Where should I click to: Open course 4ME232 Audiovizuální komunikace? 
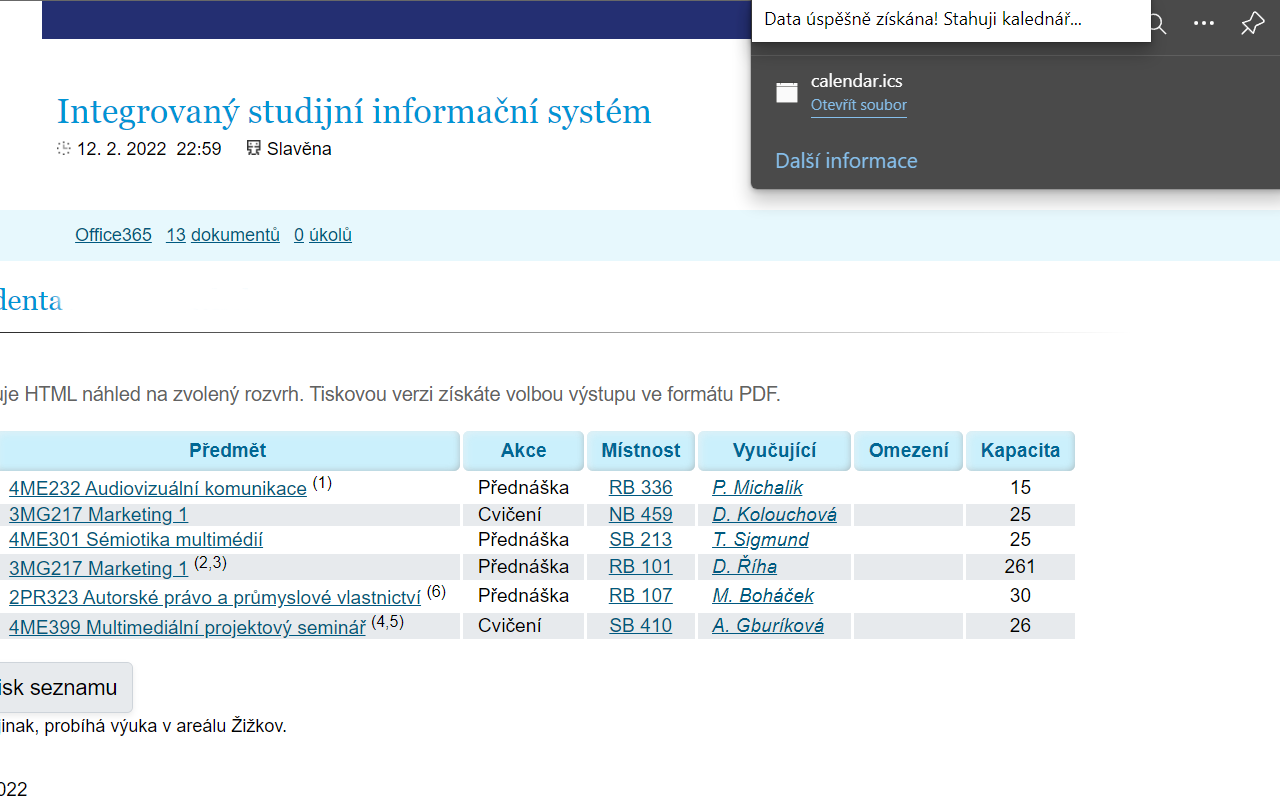coord(157,488)
